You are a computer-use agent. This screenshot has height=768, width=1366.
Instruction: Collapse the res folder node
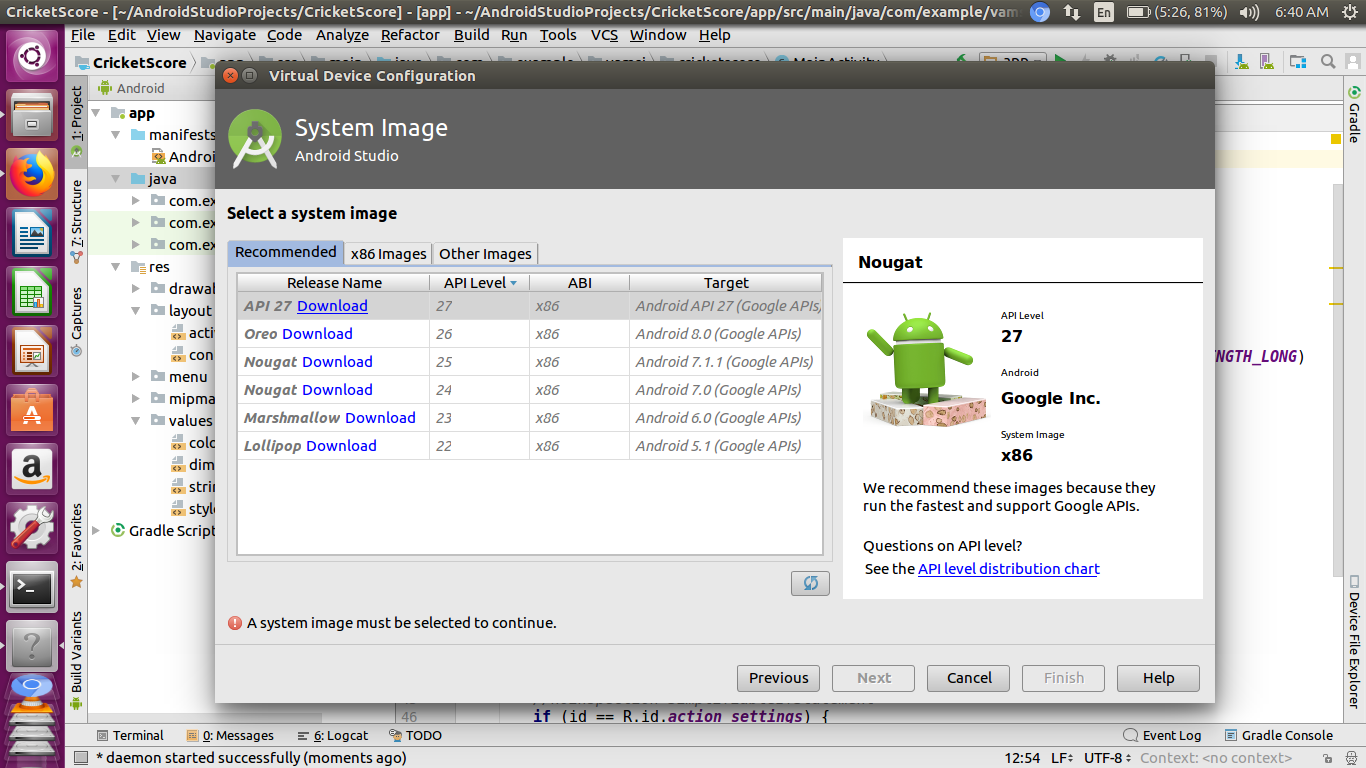click(x=116, y=267)
